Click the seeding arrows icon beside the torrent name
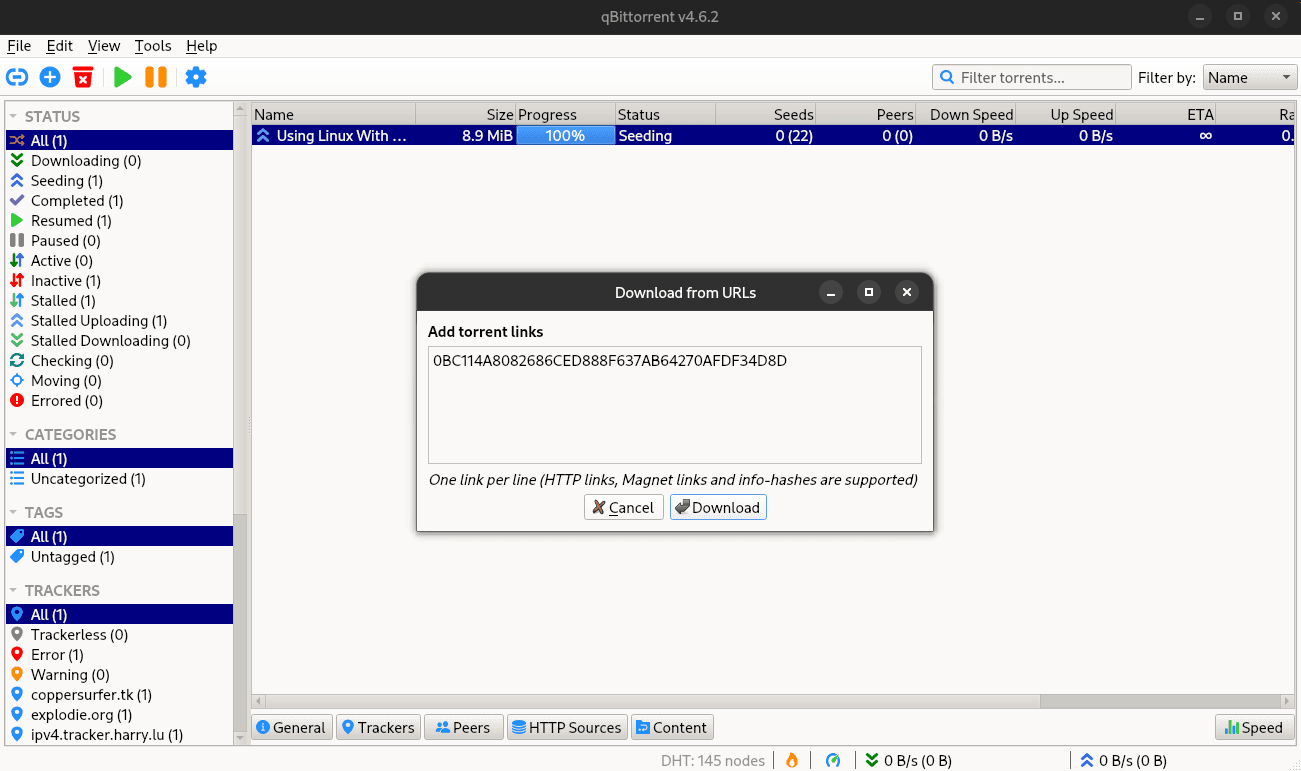 click(263, 136)
